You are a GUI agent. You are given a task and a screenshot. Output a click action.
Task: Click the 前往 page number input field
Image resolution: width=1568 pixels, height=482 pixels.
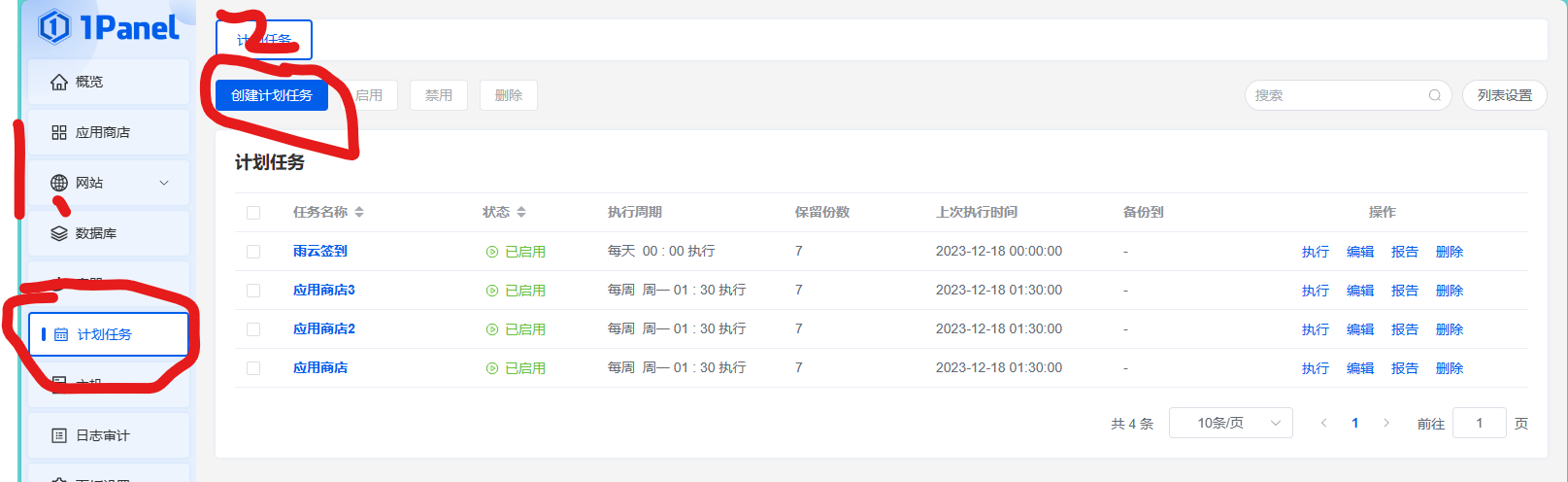click(1479, 423)
